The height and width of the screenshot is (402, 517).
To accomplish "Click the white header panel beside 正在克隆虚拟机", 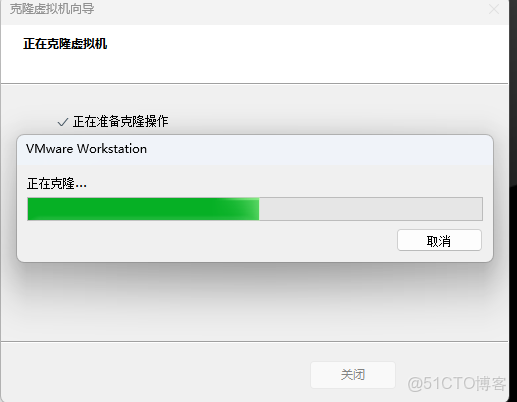I will click(x=300, y=53).
